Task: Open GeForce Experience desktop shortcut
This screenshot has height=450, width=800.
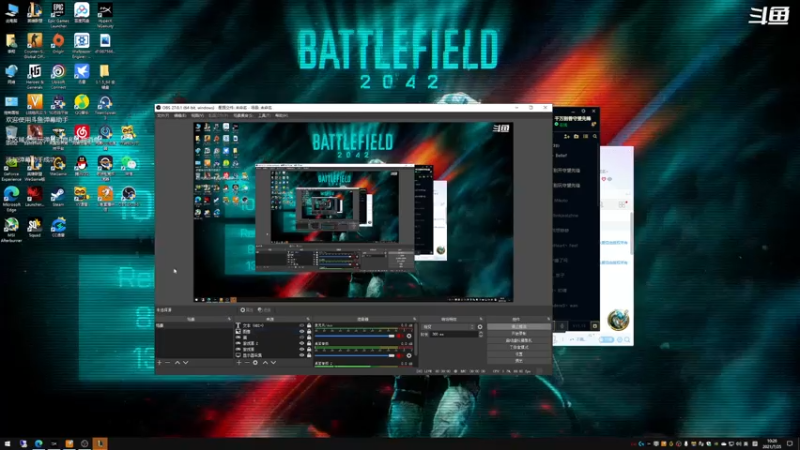Action: [11, 168]
